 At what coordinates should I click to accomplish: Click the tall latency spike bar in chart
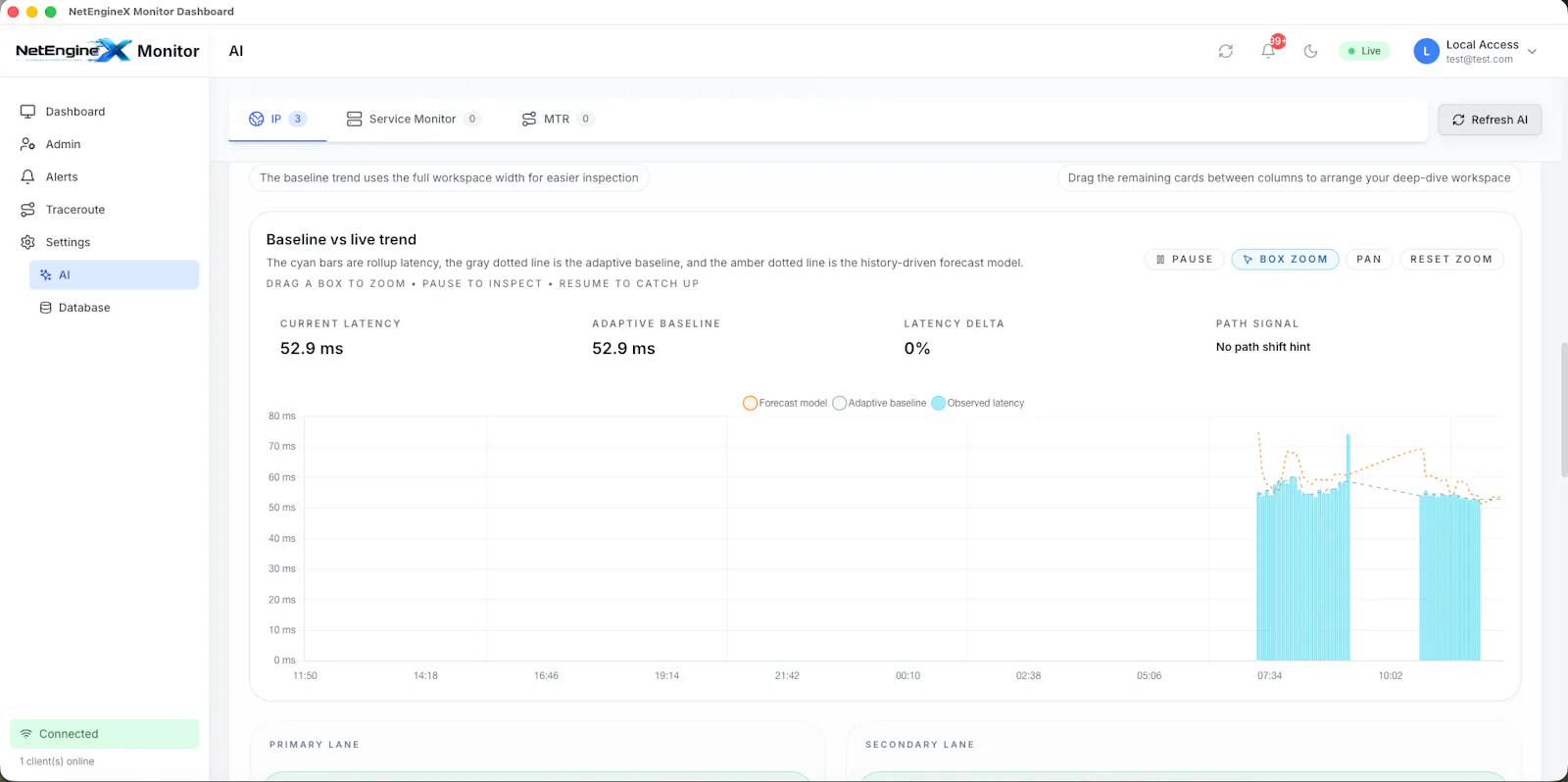tap(1348, 547)
